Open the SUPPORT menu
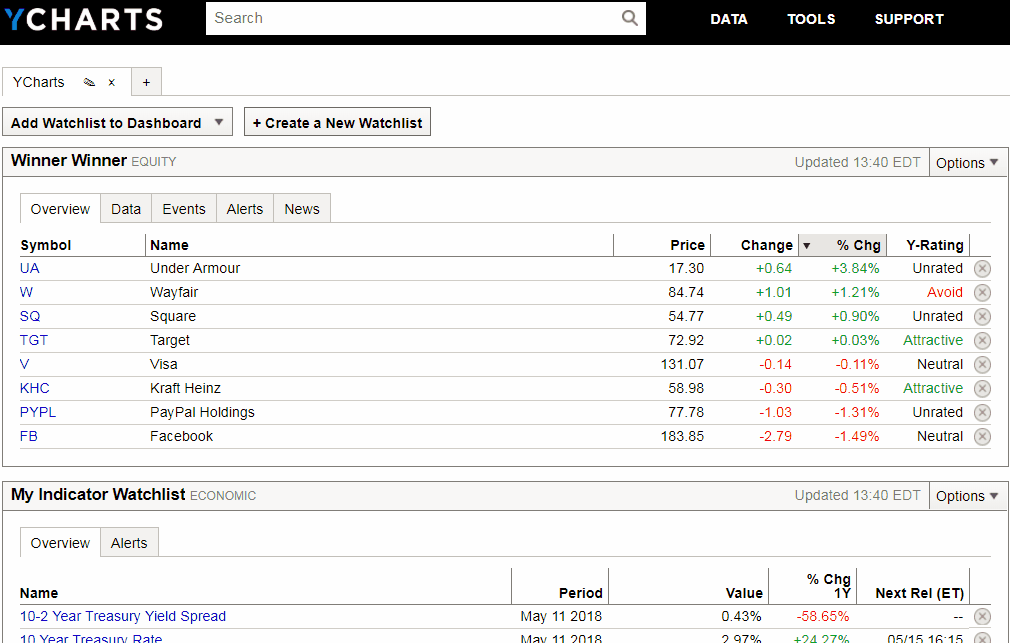1010x643 pixels. [909, 19]
